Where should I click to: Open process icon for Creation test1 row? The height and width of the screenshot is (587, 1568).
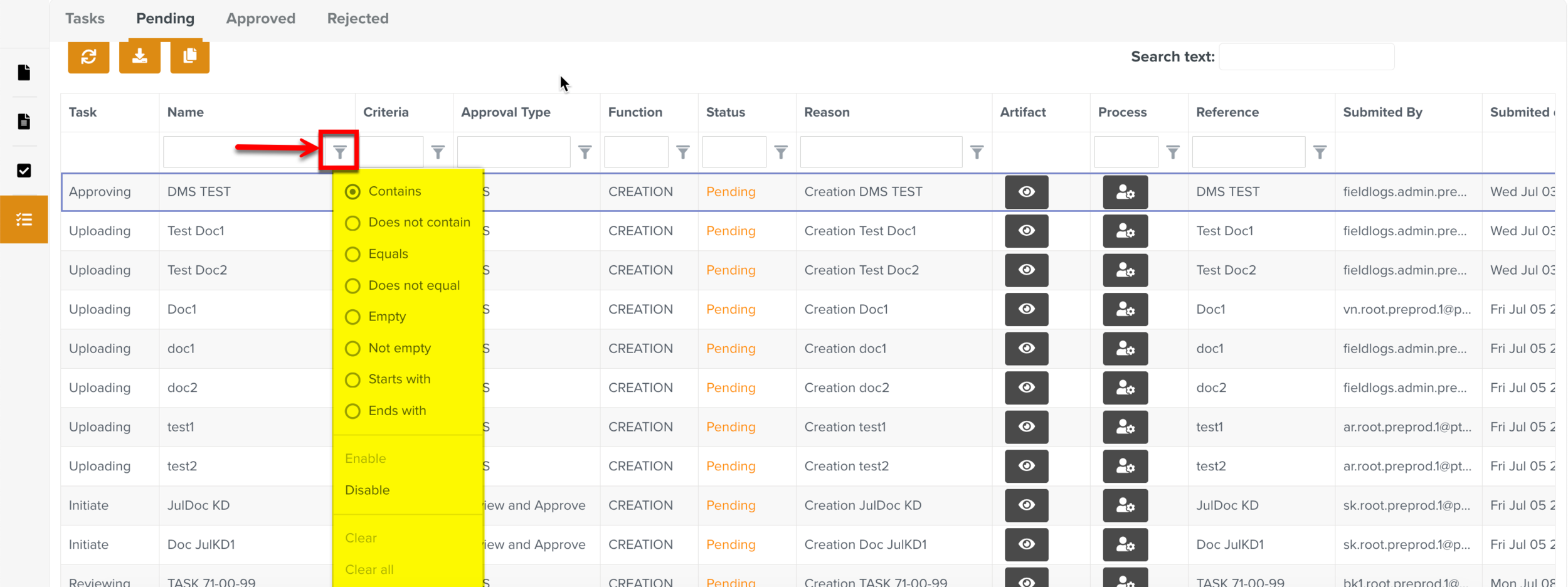click(x=1125, y=427)
